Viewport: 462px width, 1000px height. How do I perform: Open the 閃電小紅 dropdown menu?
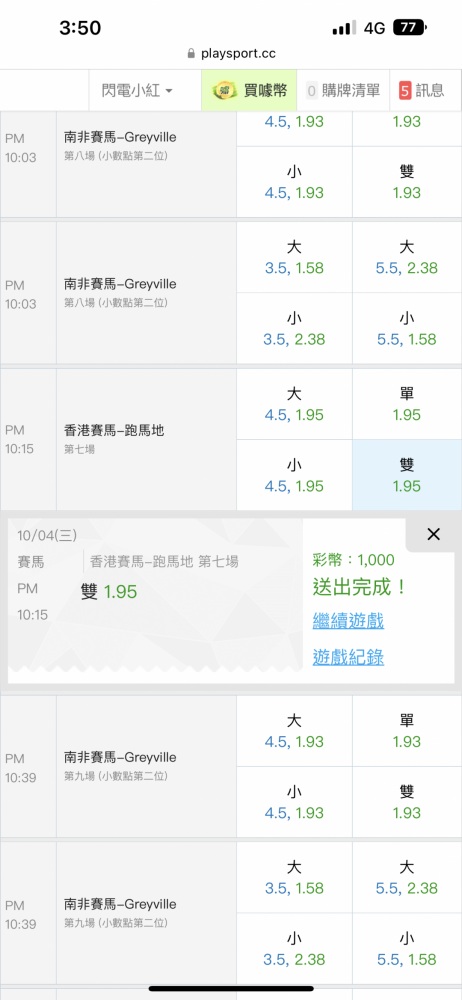point(137,91)
